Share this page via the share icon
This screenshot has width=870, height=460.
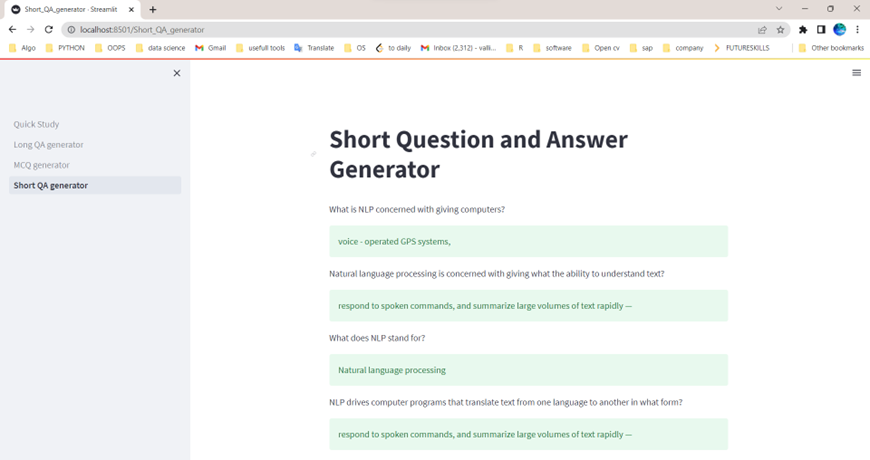coord(762,30)
